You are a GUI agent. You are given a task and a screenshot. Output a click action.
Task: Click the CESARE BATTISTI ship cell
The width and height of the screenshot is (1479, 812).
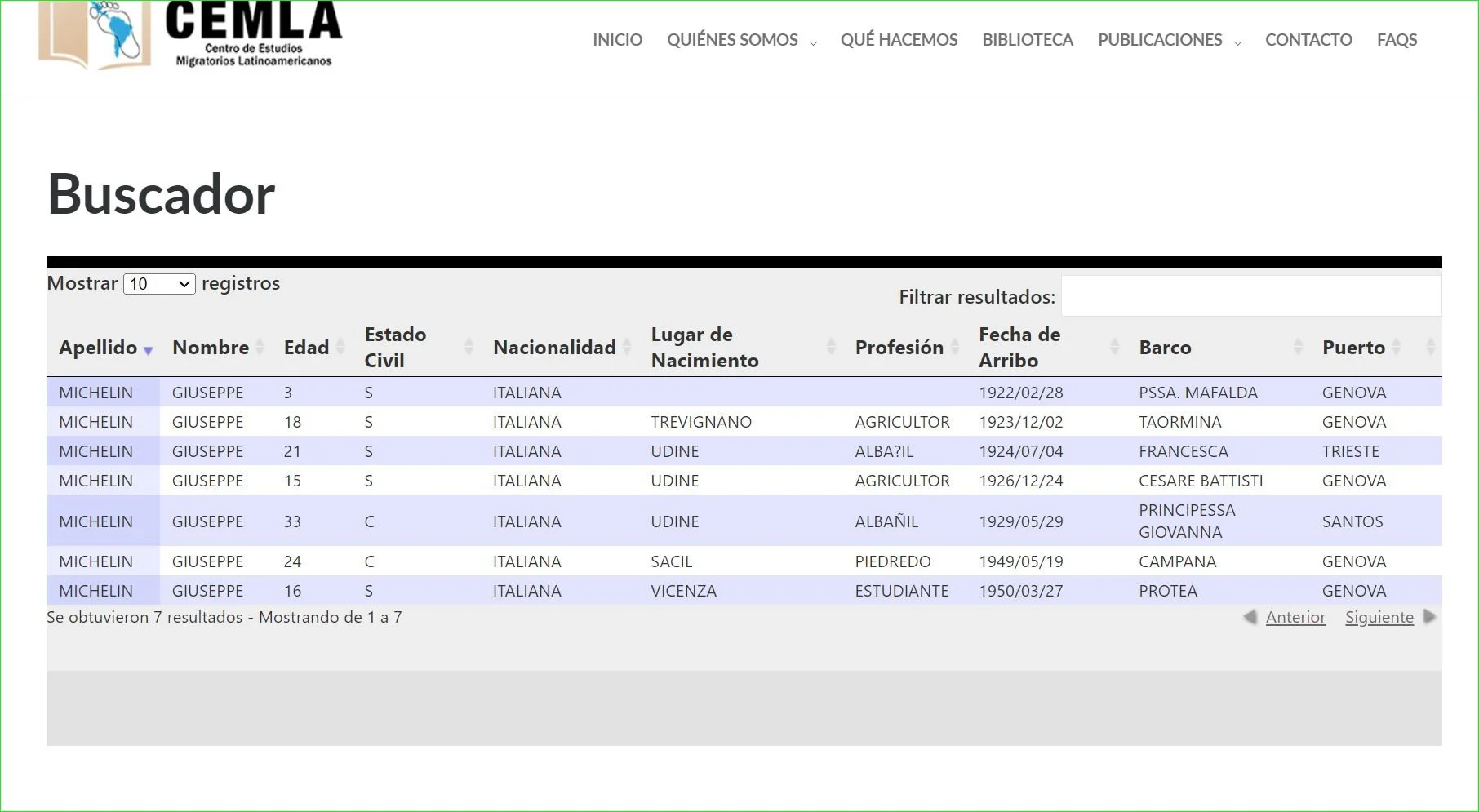click(x=1201, y=481)
